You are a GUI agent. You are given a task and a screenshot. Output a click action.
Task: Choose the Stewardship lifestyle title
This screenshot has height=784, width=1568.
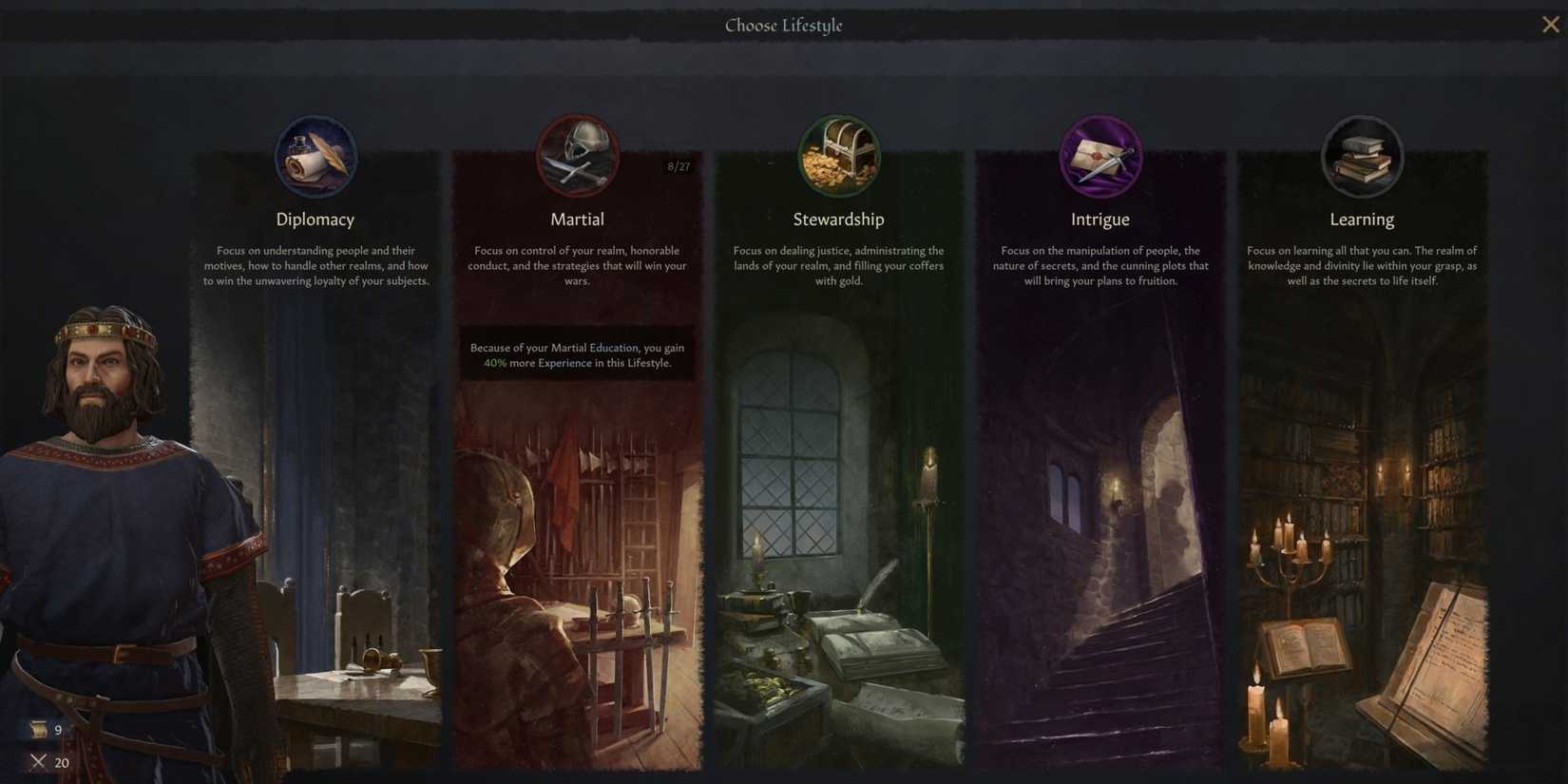[838, 220]
